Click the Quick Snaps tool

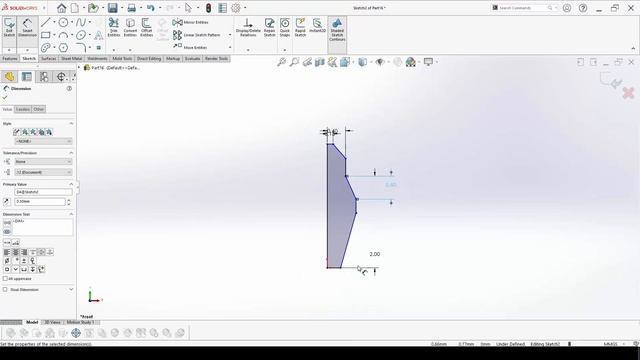285,28
